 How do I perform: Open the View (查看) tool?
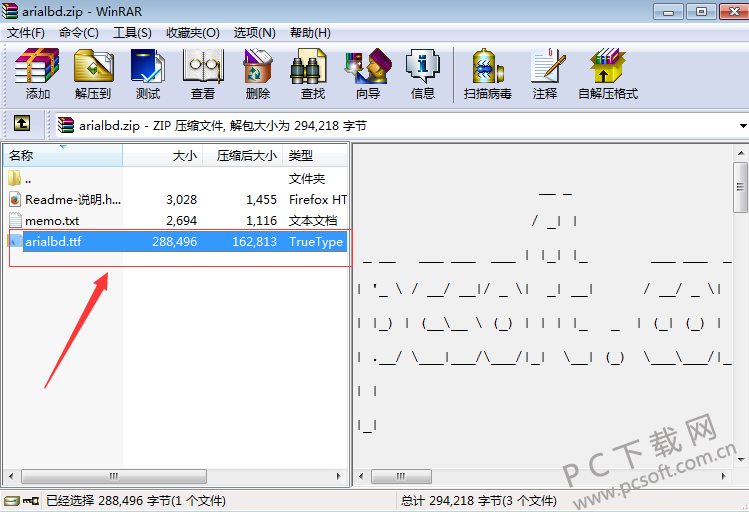click(x=203, y=74)
